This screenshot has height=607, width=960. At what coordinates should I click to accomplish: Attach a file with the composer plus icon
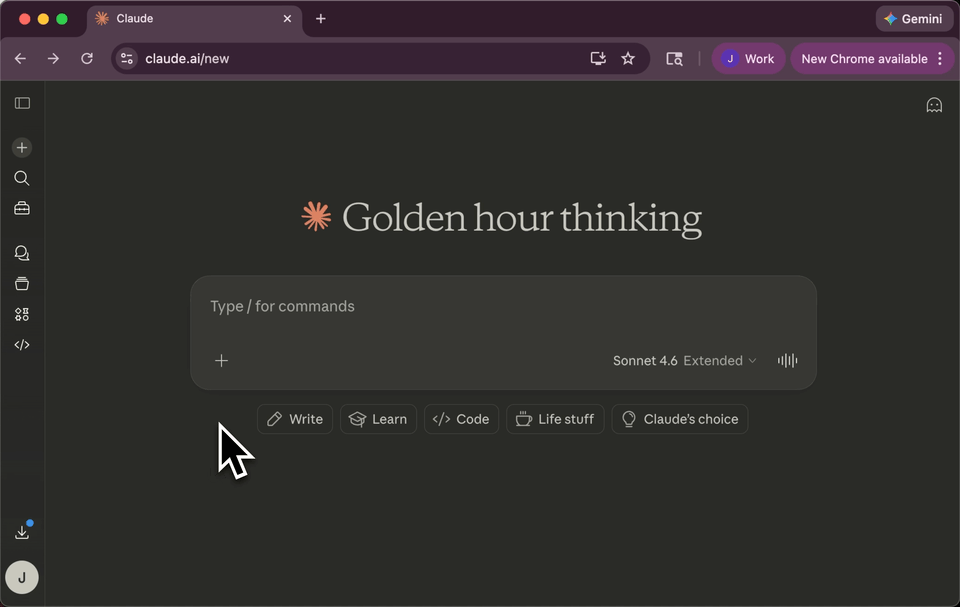point(221,360)
